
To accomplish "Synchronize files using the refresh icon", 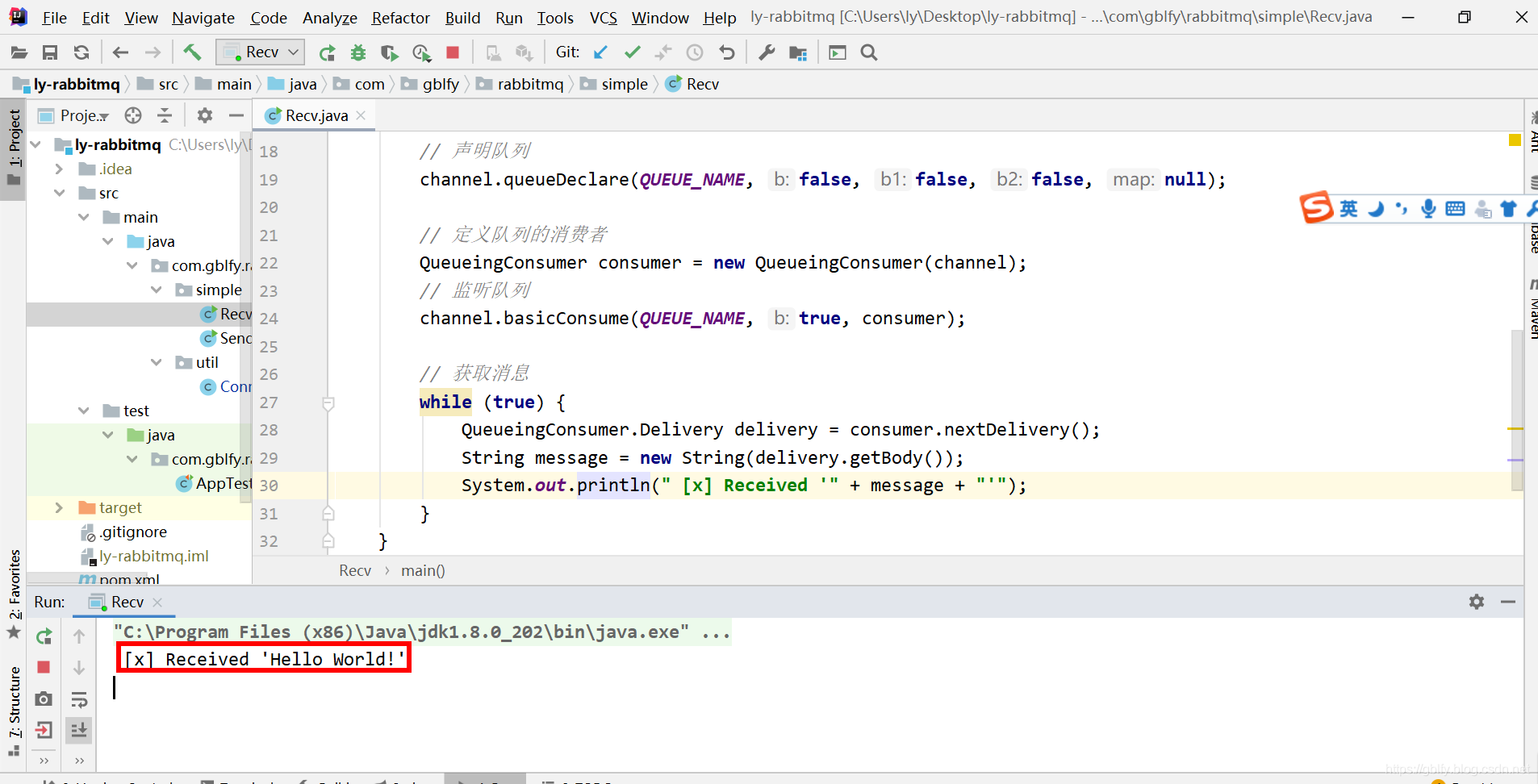I will tap(81, 52).
